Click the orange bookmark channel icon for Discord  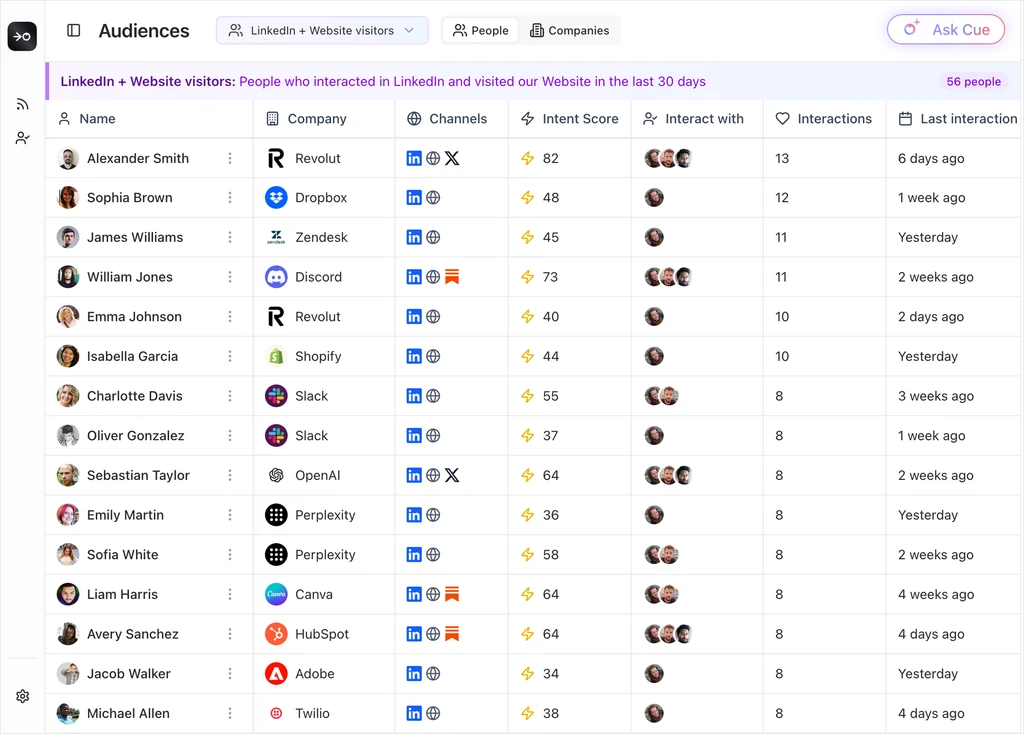click(x=451, y=277)
